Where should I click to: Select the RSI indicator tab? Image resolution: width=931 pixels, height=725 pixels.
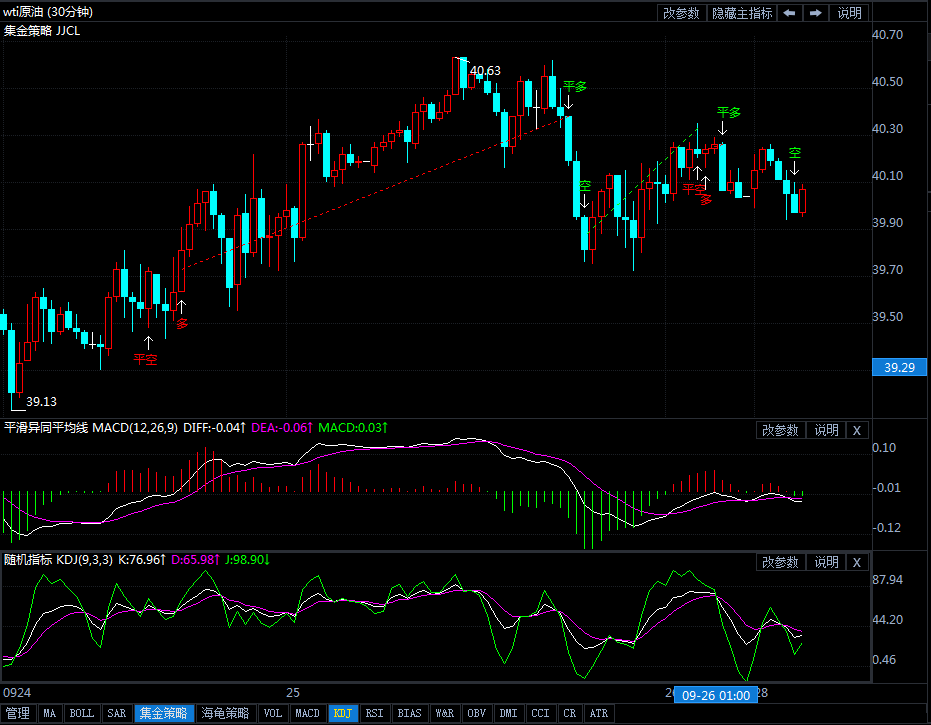[374, 714]
